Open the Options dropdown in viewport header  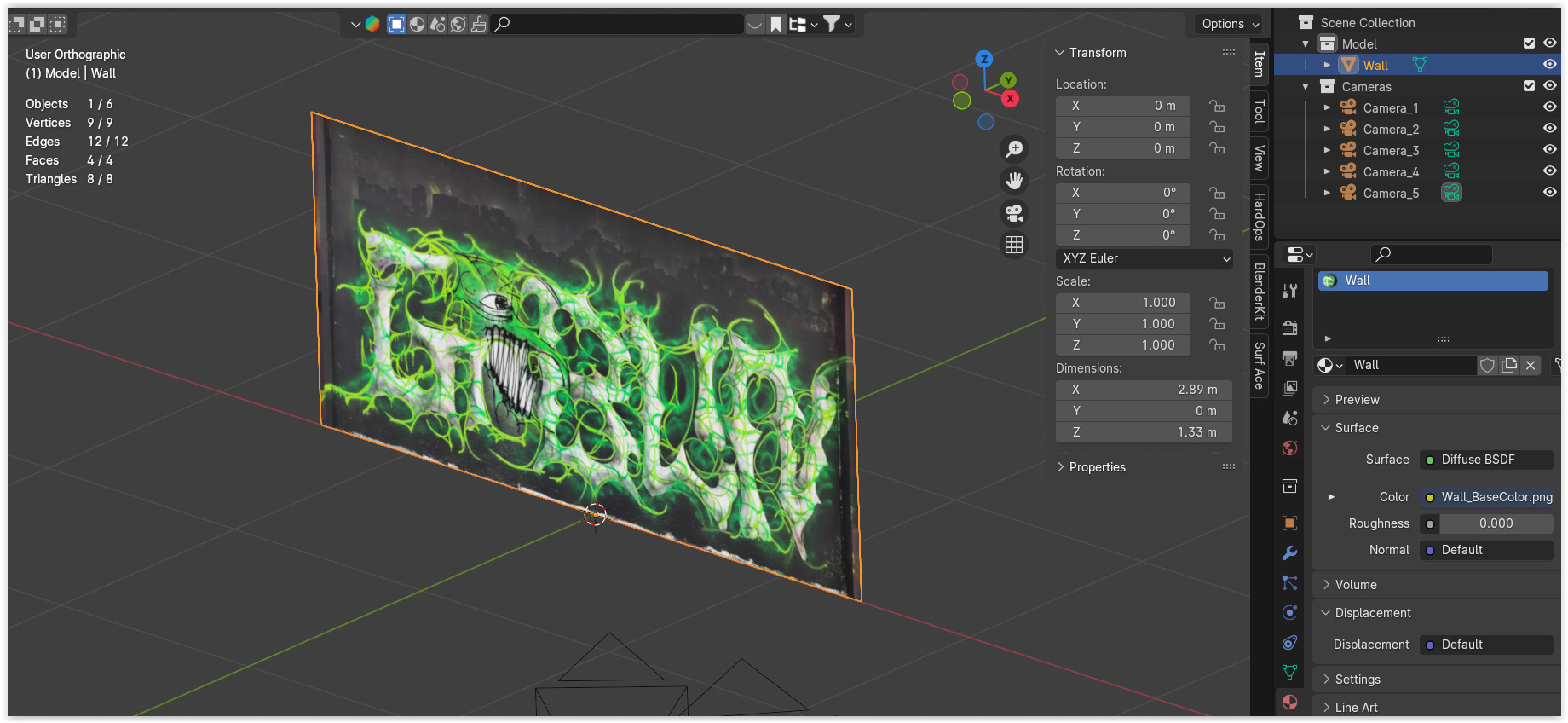[x=1231, y=24]
